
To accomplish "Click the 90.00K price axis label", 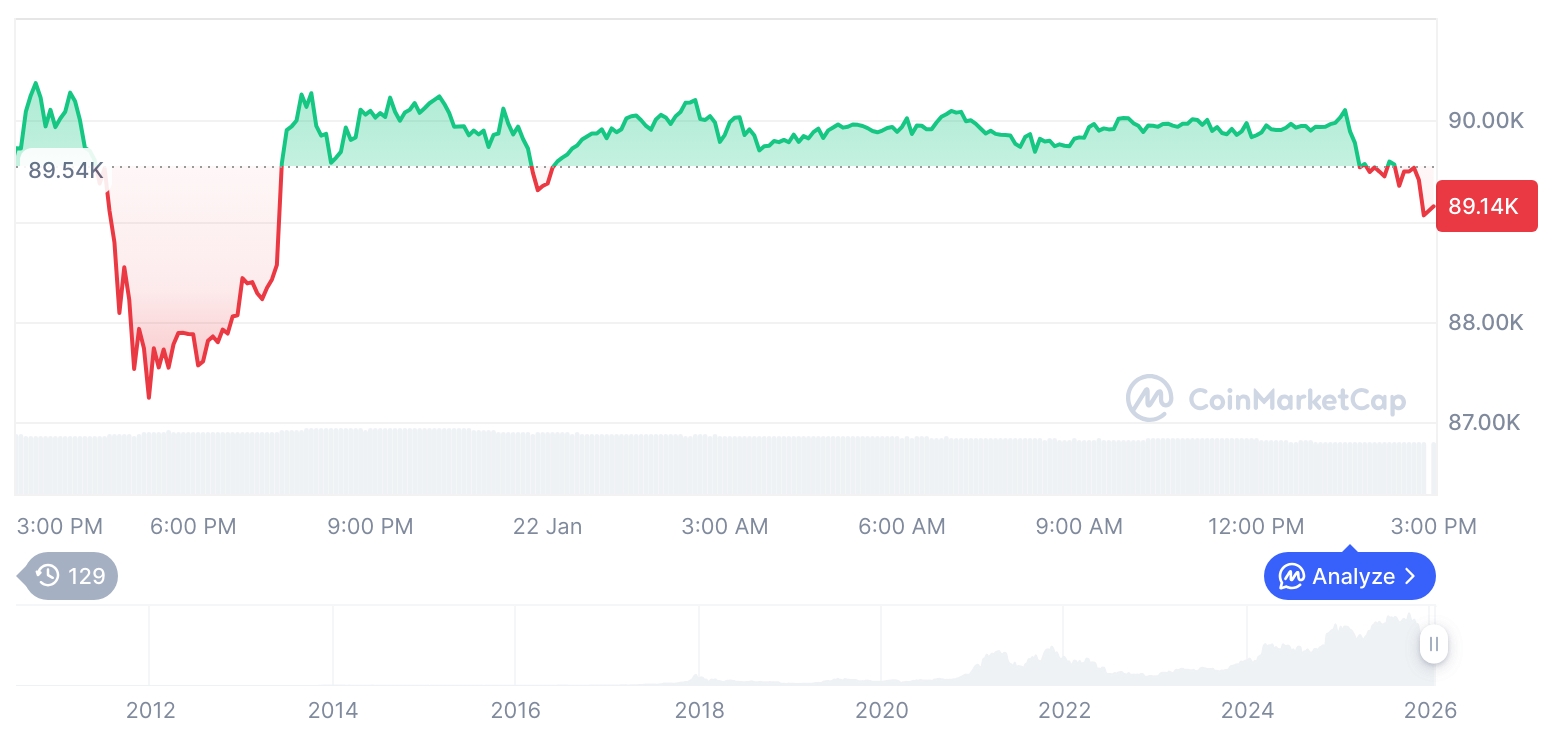I will tap(1486, 121).
